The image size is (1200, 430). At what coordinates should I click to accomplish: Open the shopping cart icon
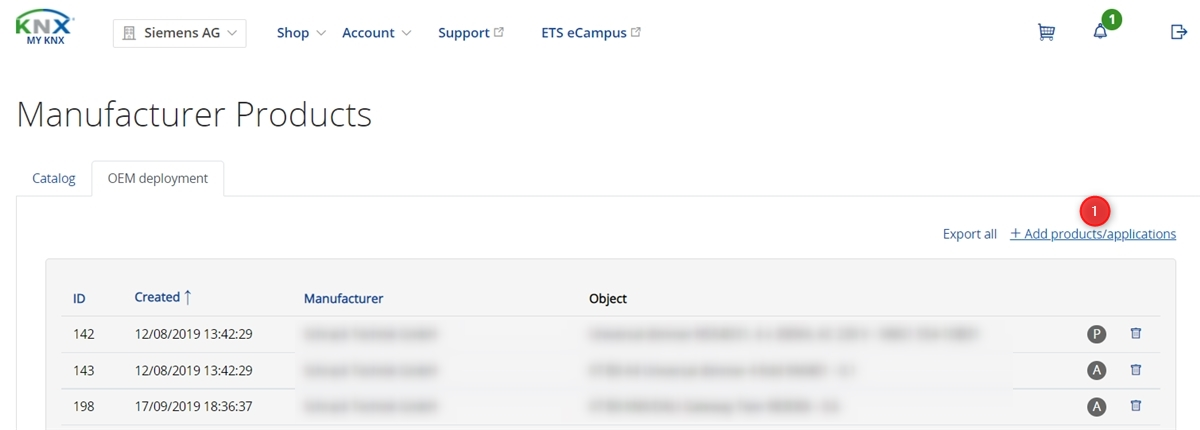1046,32
